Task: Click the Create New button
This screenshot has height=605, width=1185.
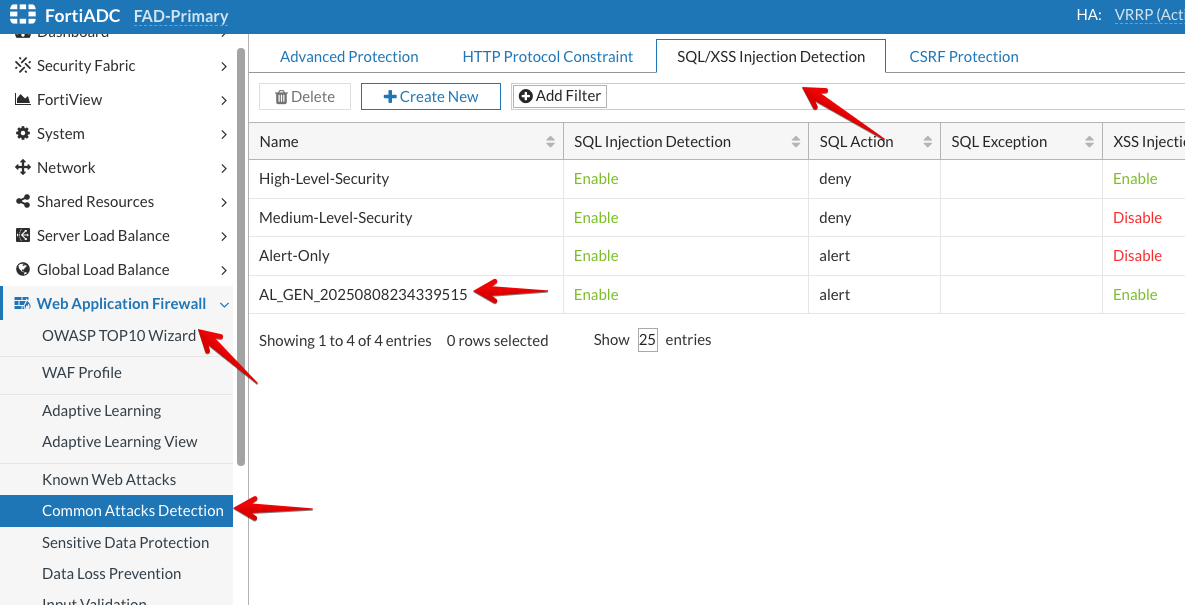Action: pyautogui.click(x=430, y=97)
